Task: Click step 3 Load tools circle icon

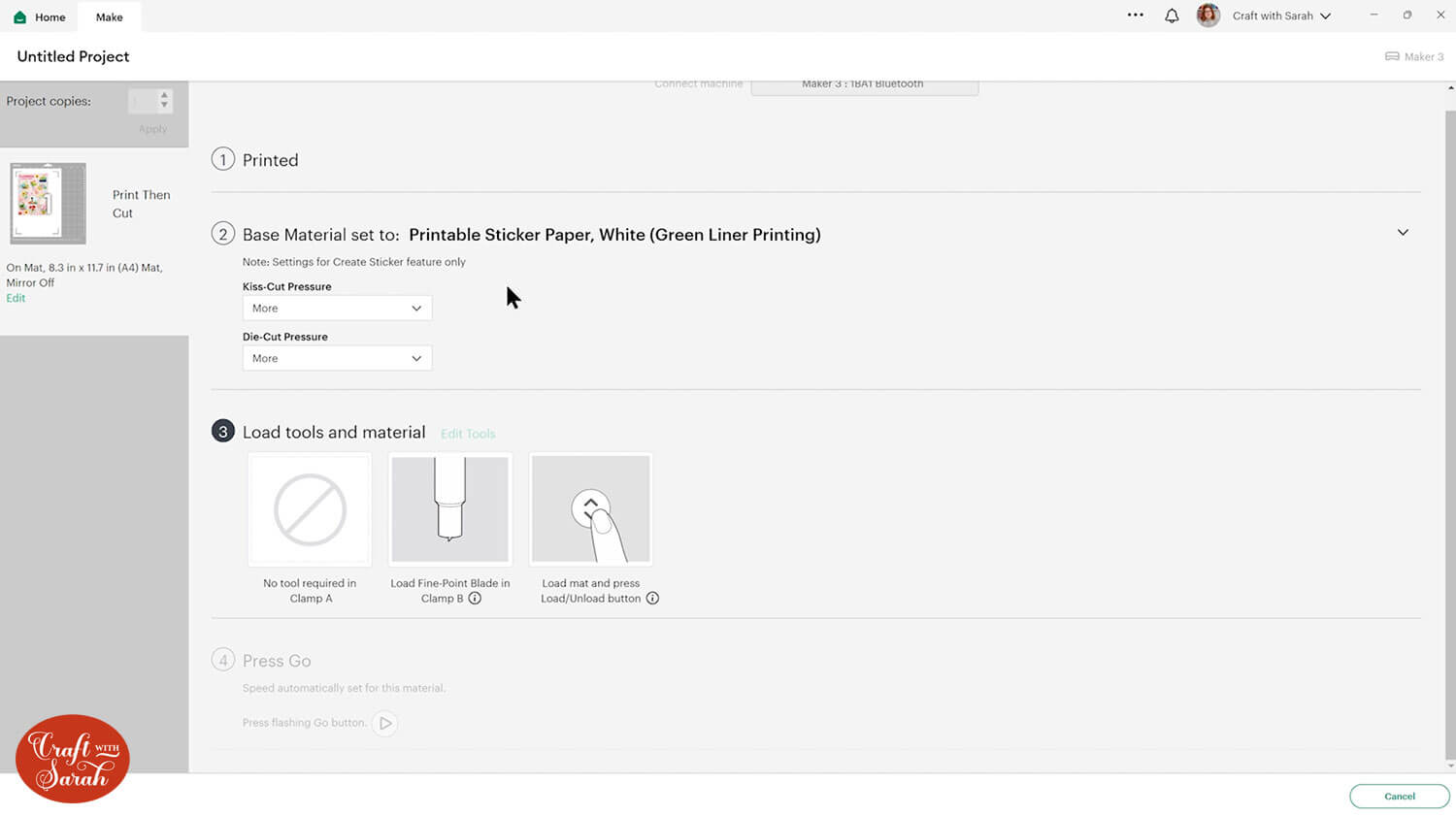Action: click(223, 432)
